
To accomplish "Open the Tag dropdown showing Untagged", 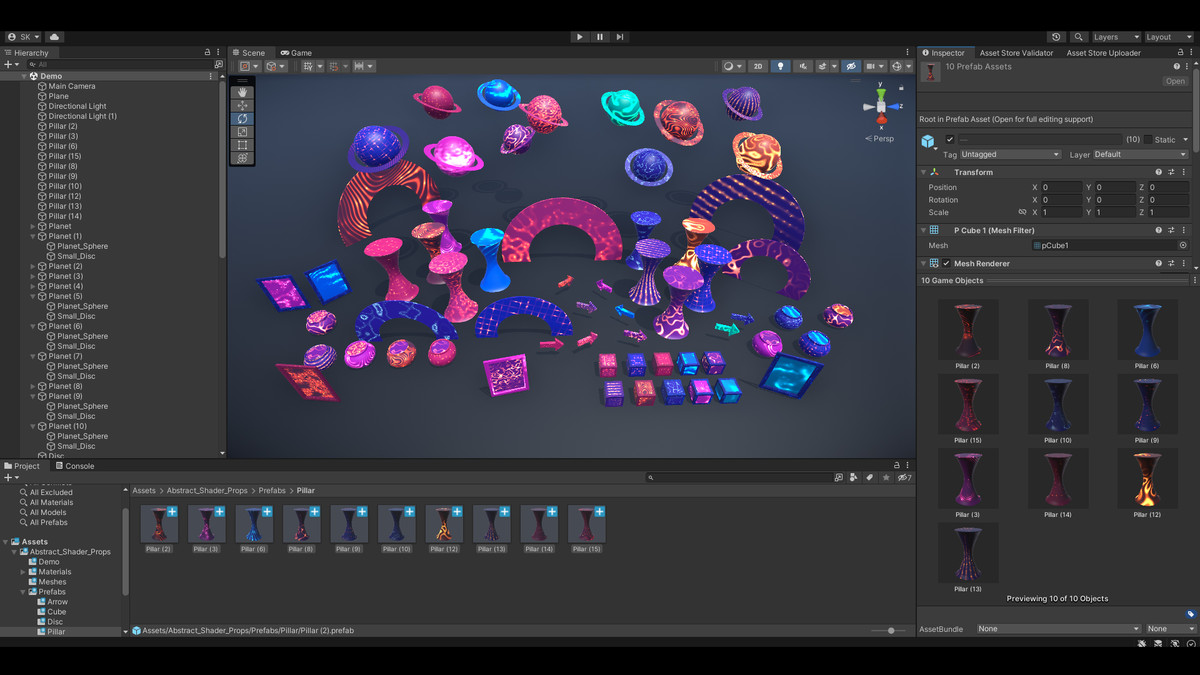I will pos(1010,154).
